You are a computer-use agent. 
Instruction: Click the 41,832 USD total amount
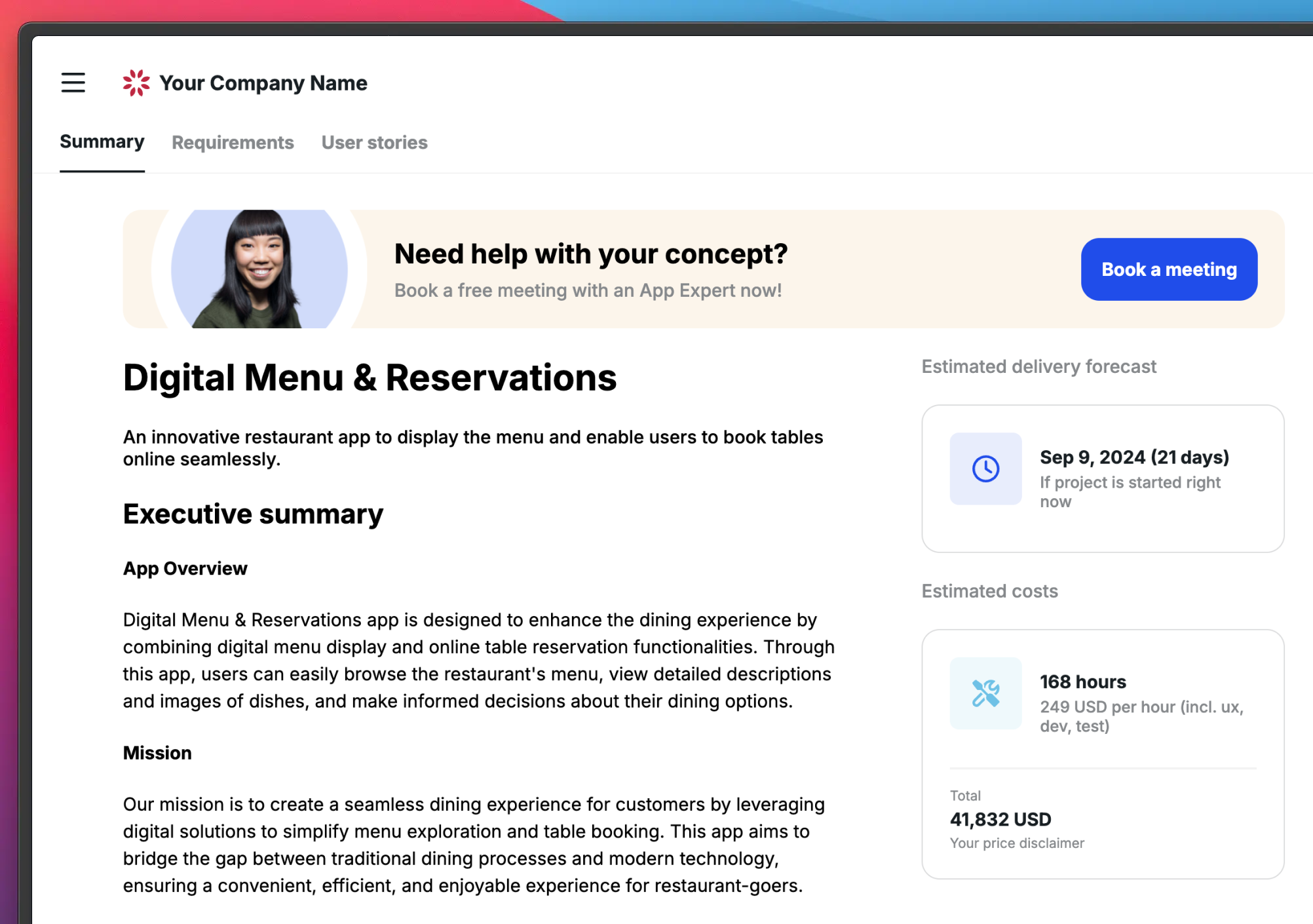(x=1000, y=819)
